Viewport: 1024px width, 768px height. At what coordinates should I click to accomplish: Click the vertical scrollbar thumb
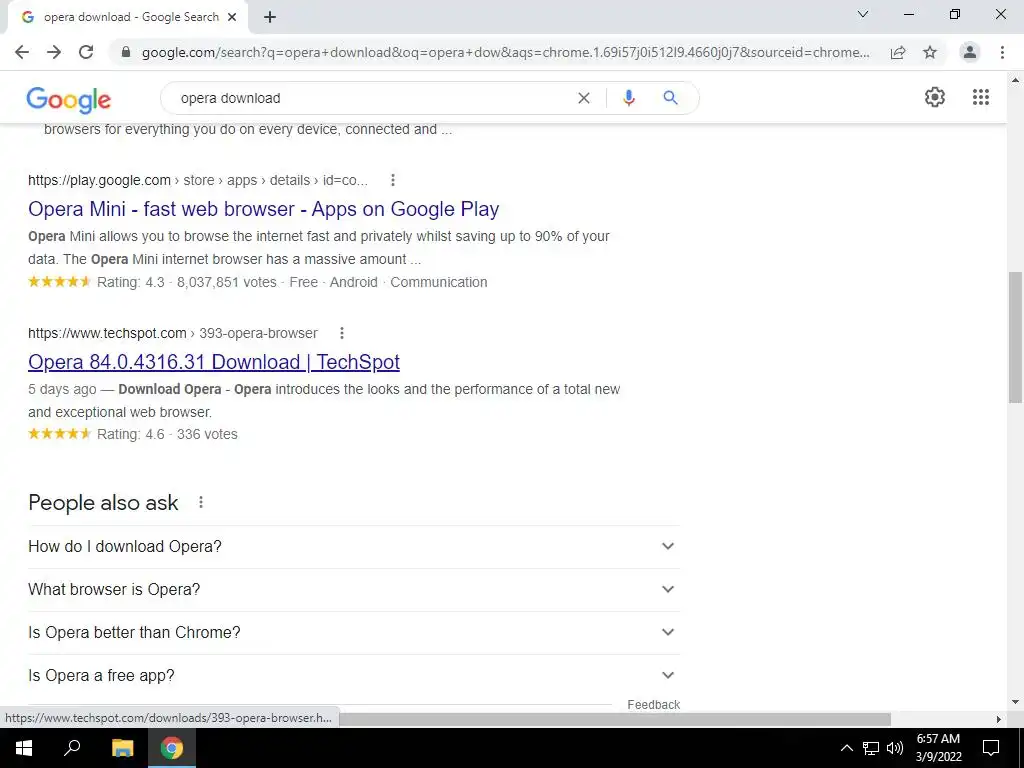(1015, 337)
